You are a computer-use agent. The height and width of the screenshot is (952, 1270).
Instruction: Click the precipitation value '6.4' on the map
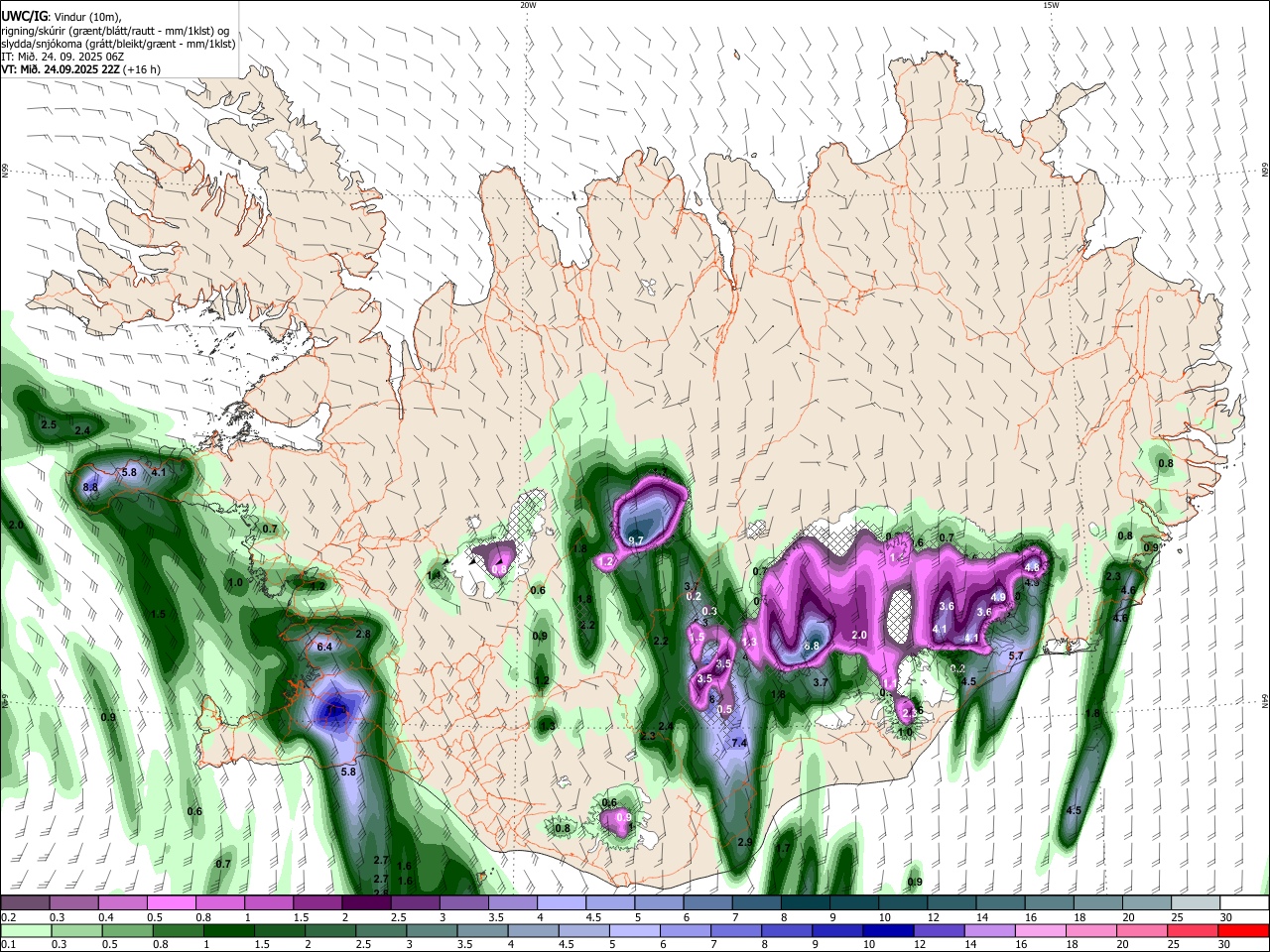pyautogui.click(x=323, y=647)
